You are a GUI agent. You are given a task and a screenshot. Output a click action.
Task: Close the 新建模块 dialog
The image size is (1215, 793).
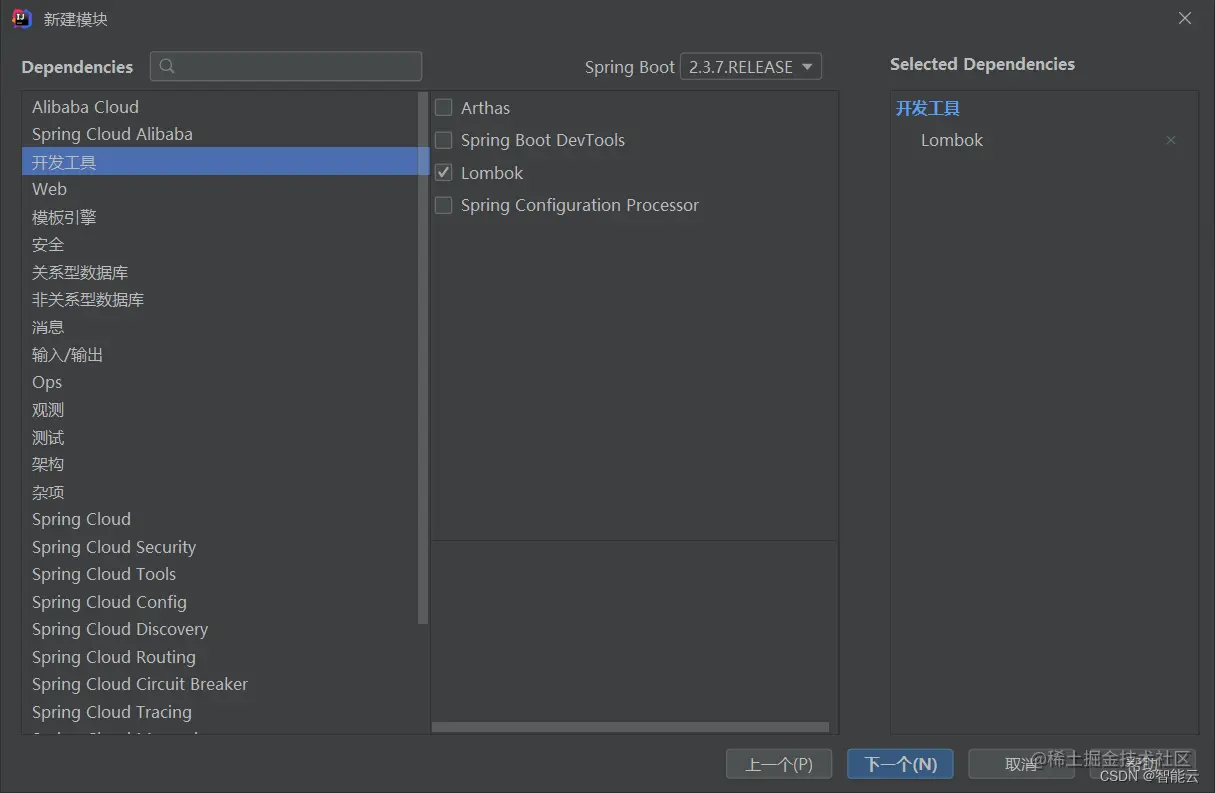click(x=1185, y=18)
